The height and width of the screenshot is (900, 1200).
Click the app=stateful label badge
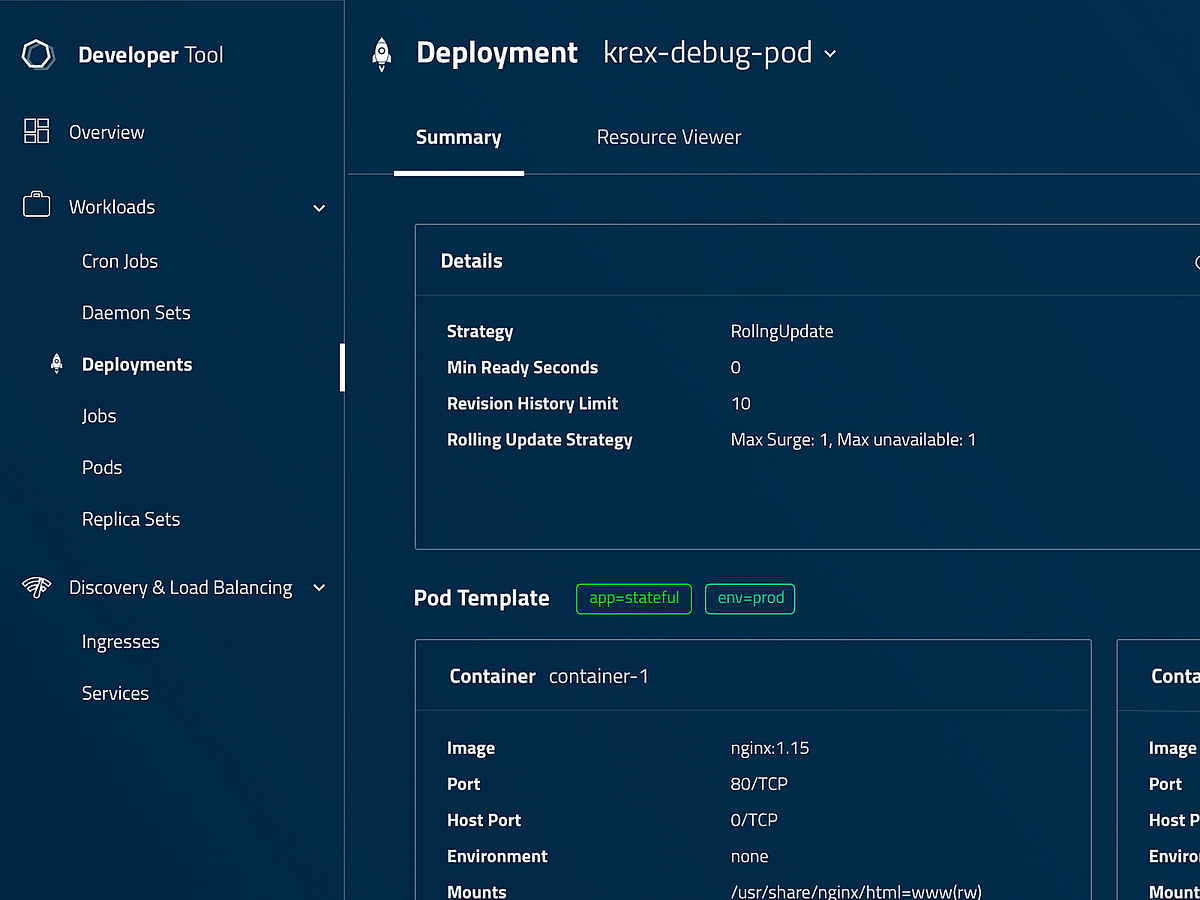click(633, 598)
